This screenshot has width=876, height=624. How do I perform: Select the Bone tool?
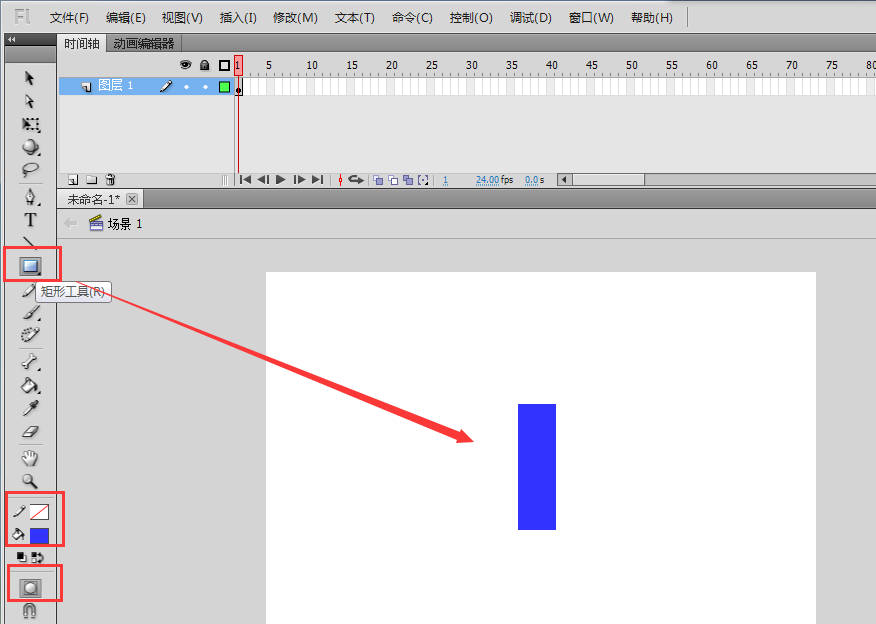click(x=30, y=362)
